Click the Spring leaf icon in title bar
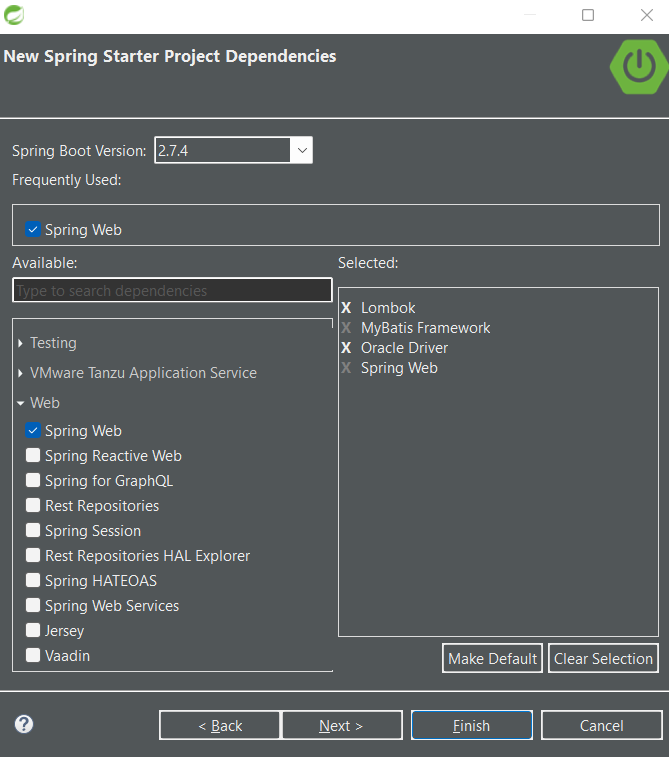669x757 pixels. tap(14, 15)
